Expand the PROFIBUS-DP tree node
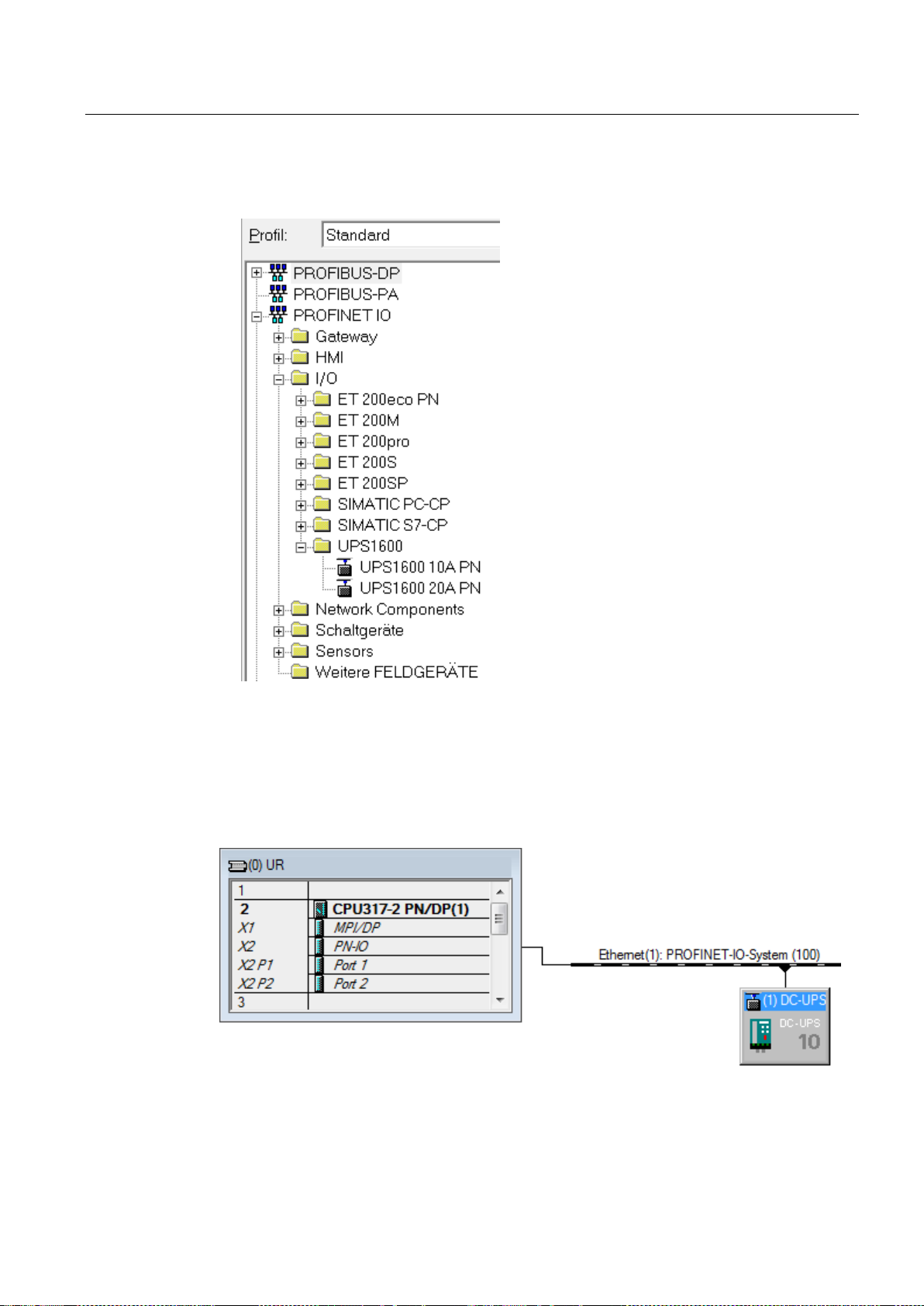 click(257, 273)
